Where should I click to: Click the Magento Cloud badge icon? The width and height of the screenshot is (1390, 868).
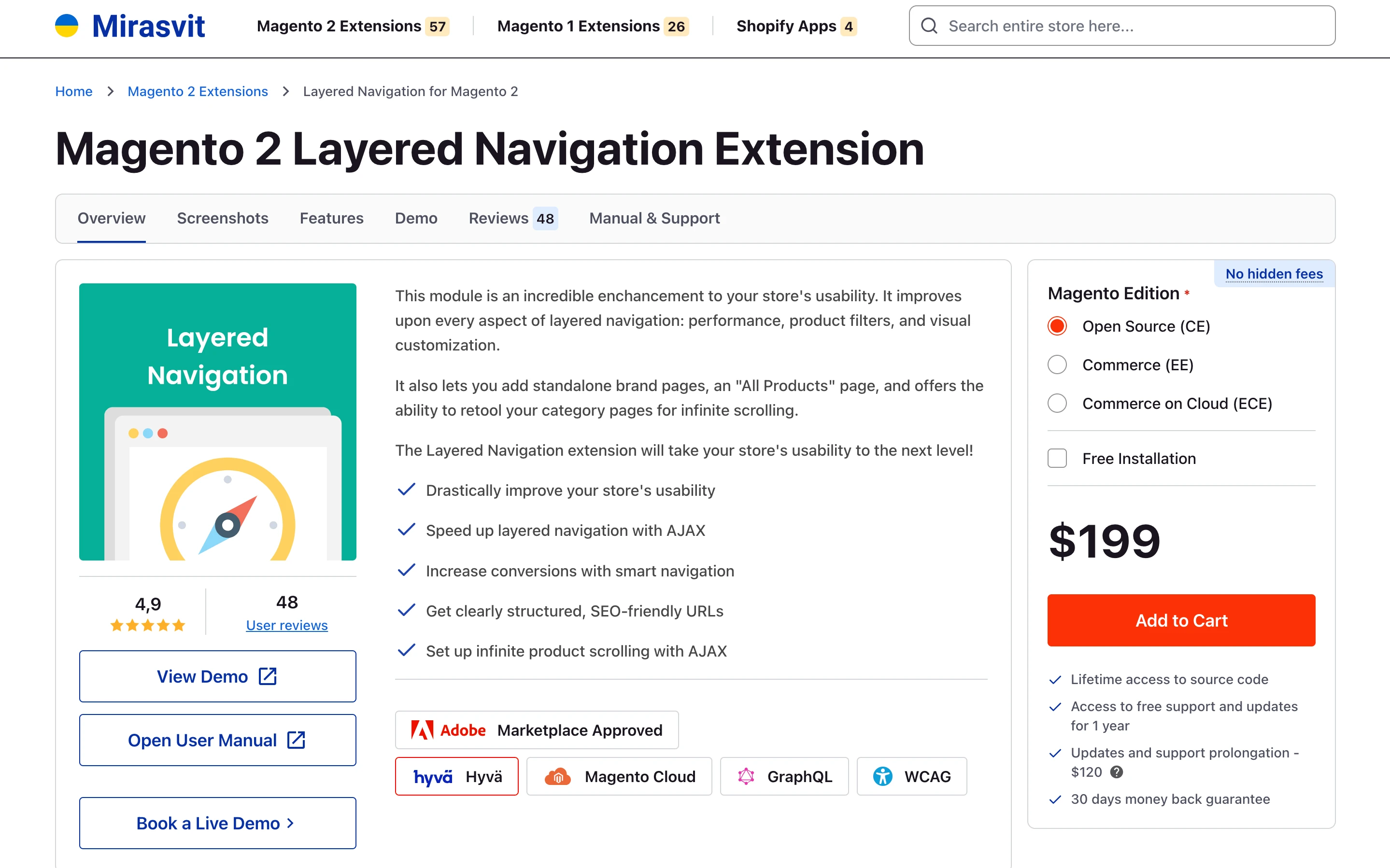tap(557, 777)
